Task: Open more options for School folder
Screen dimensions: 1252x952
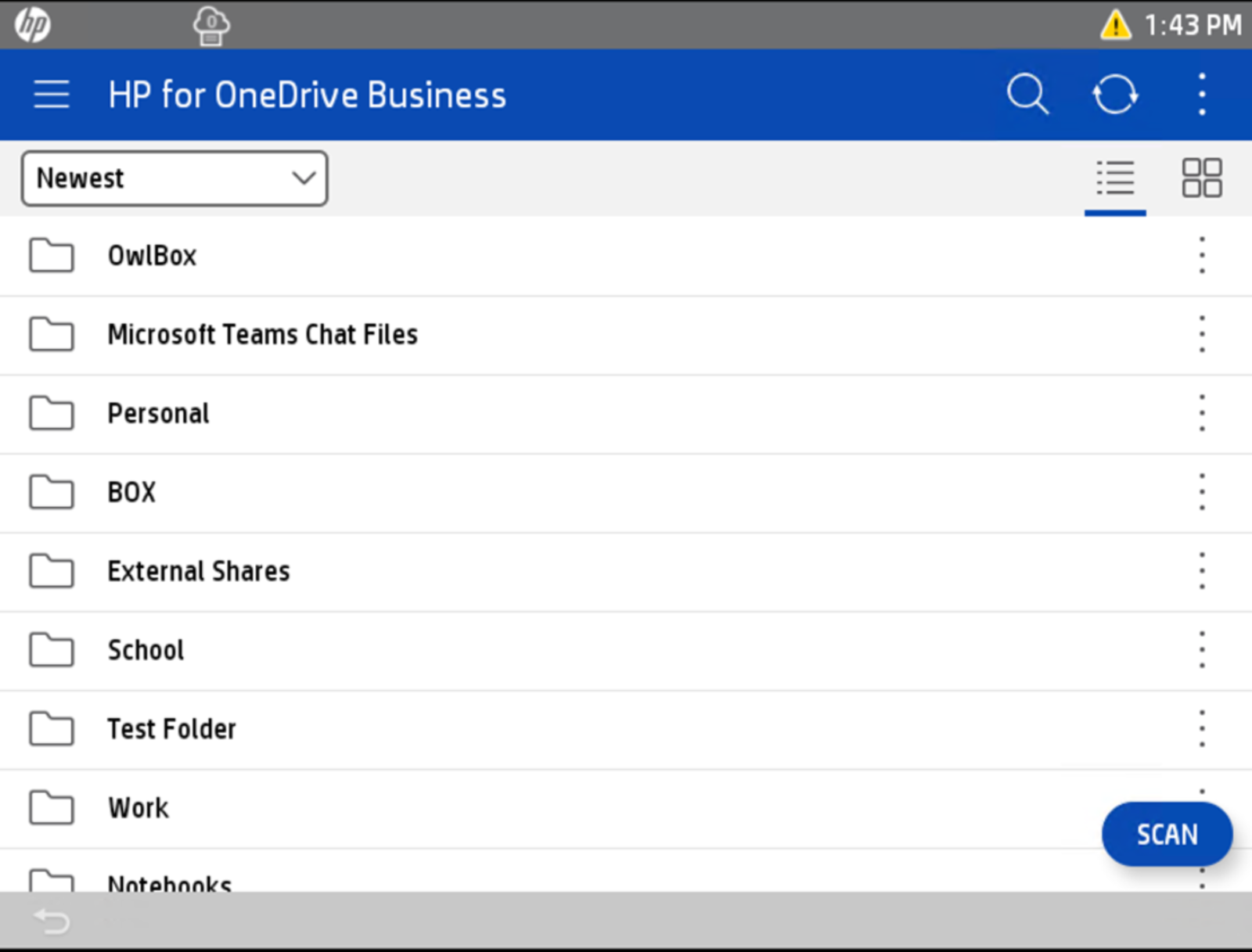Action: pos(1202,650)
